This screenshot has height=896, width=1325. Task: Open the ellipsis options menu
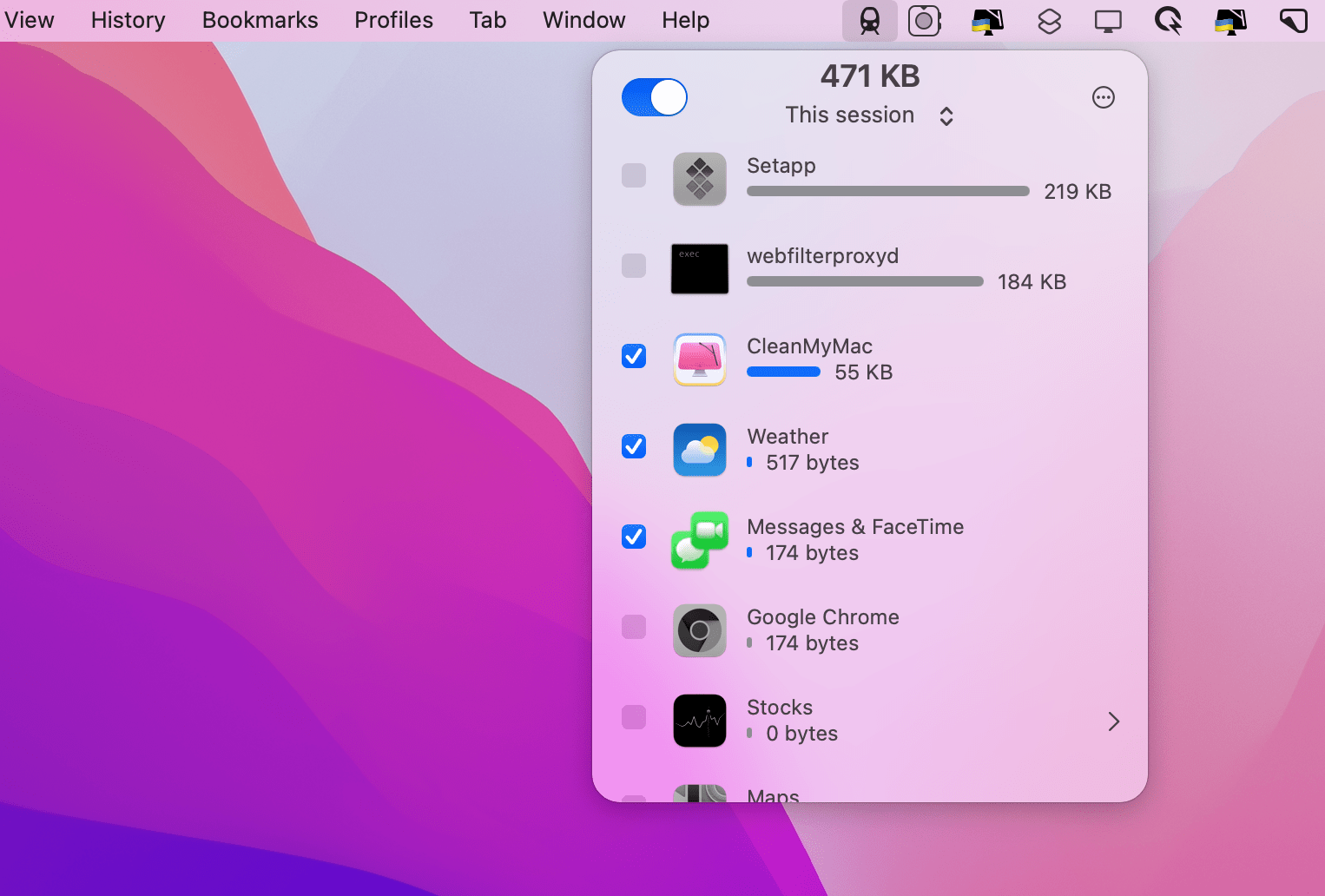coord(1103,97)
